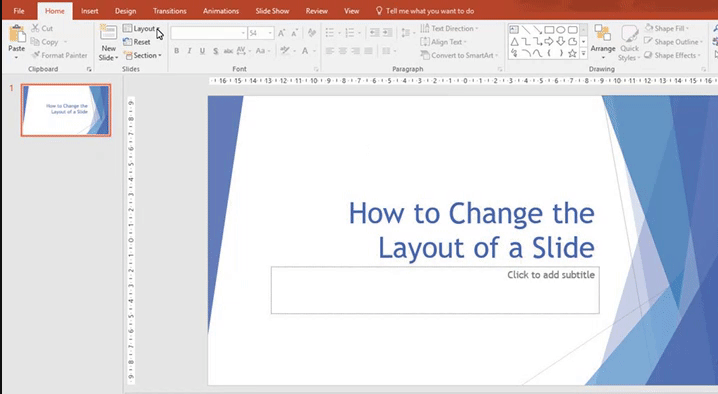Switch to the Design tab

(x=125, y=11)
